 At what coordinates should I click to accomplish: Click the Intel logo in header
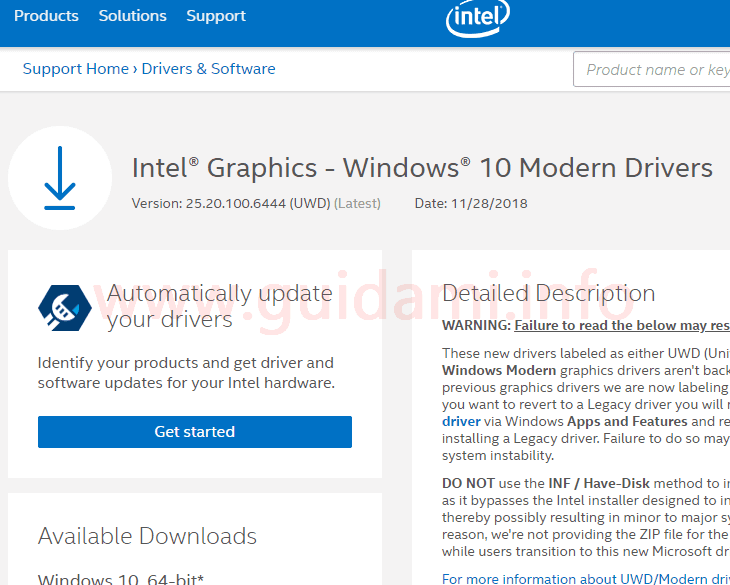point(478,17)
